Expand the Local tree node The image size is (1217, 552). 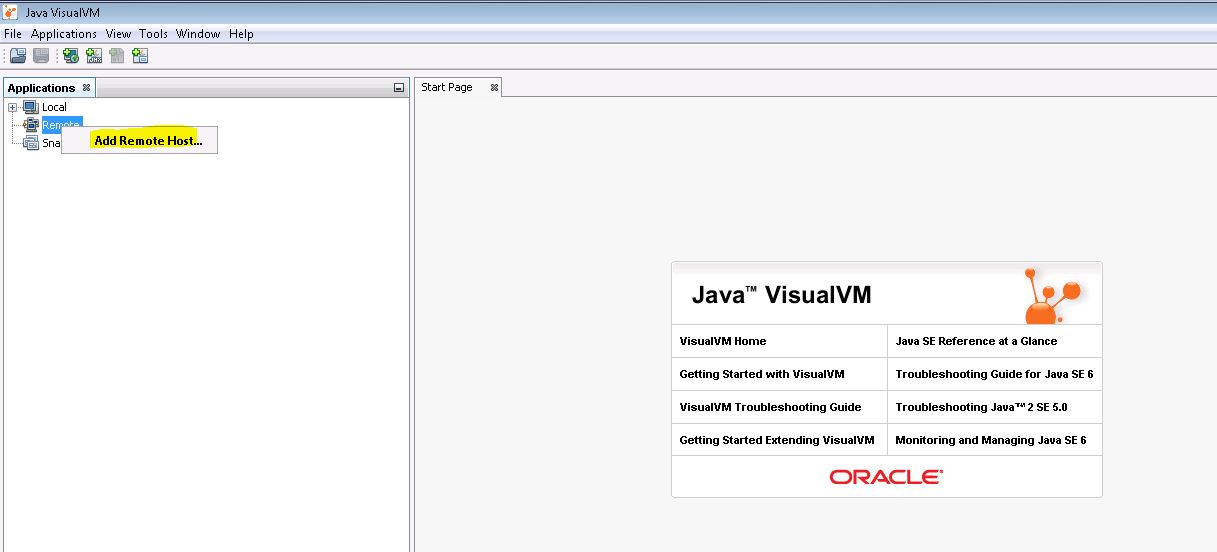12,107
